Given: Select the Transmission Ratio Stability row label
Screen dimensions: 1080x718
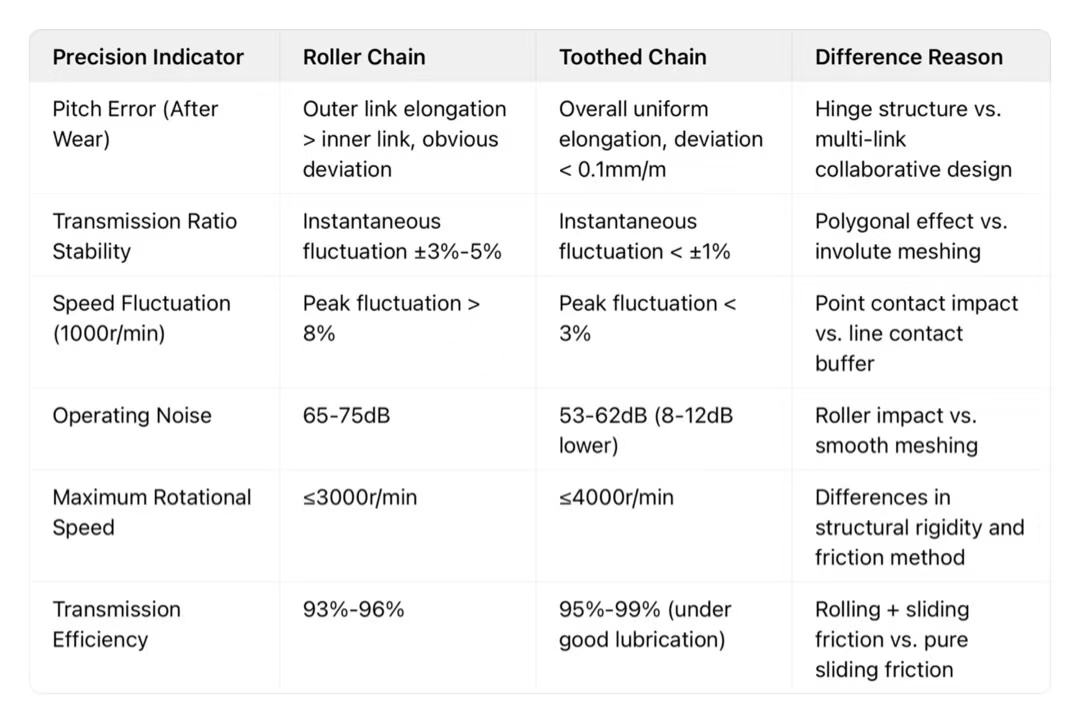Looking at the screenshot, I should 144,236.
